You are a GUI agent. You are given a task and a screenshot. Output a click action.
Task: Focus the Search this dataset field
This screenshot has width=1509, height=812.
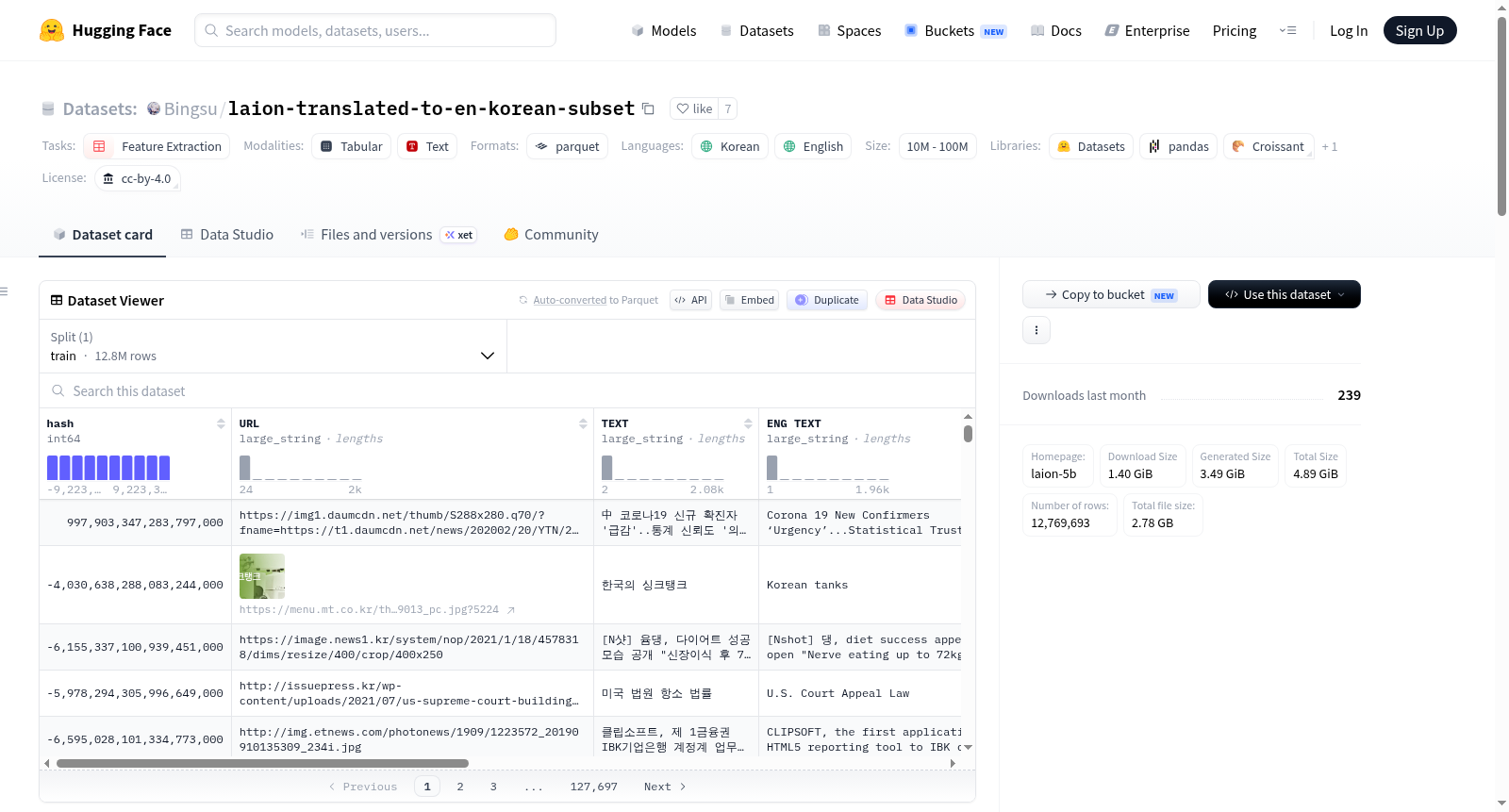507,390
